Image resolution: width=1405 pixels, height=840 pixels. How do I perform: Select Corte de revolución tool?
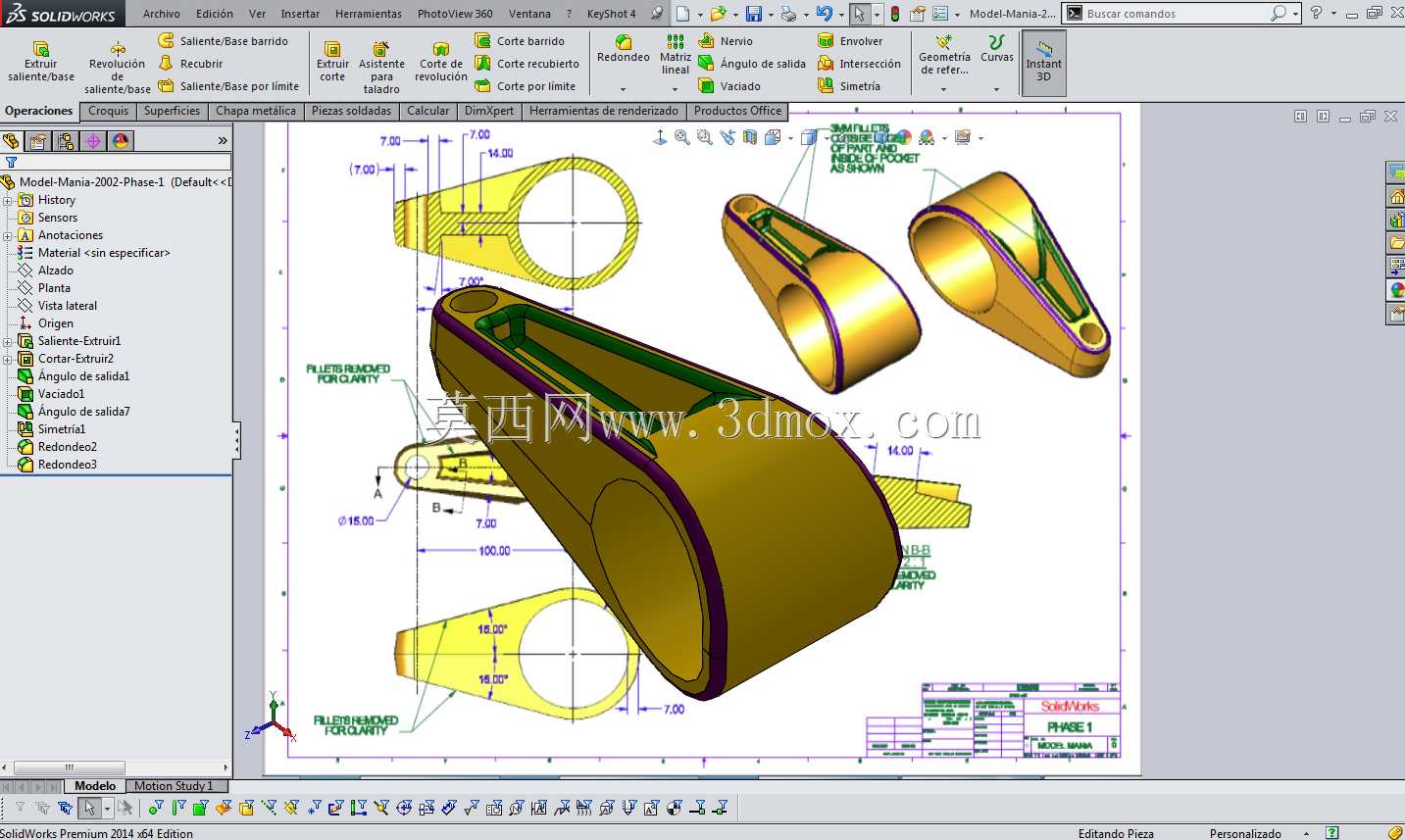pos(441,62)
